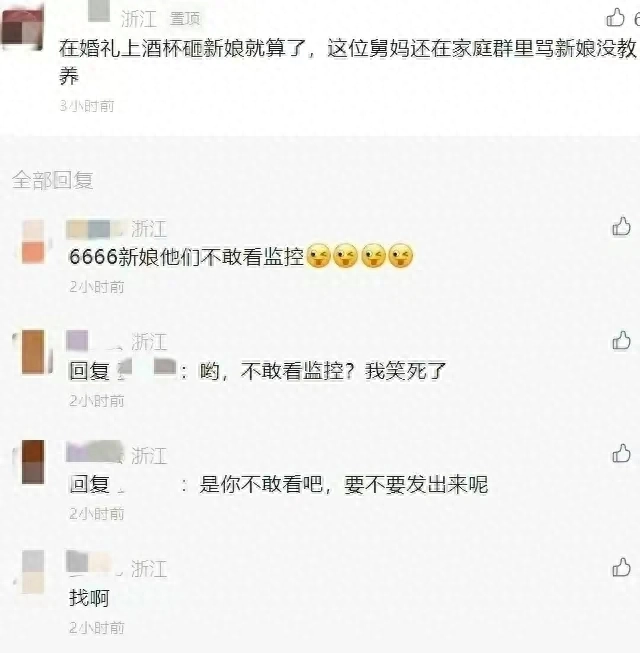Like the pinned wedding comment

pyautogui.click(x=615, y=17)
